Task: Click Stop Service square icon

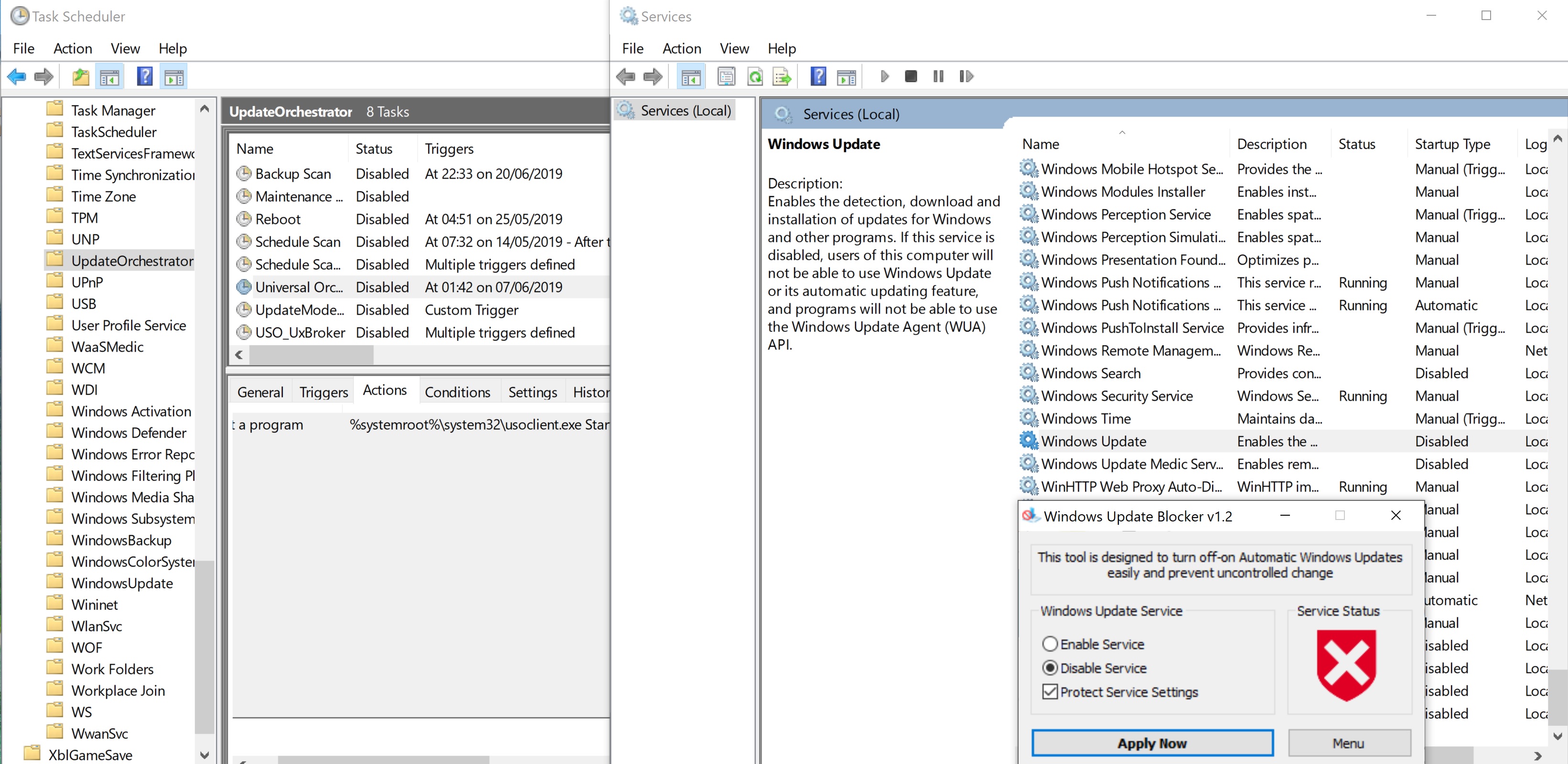Action: [911, 76]
